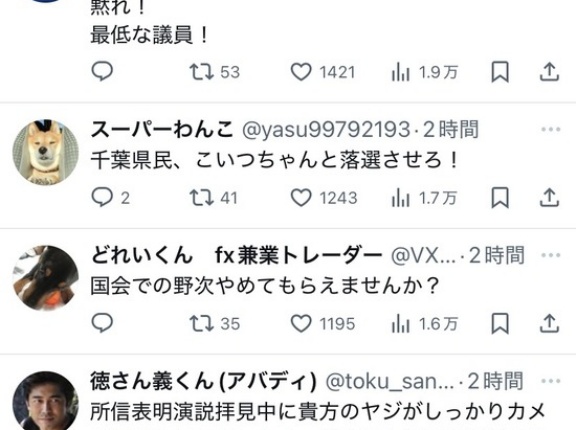
Task: Share the スーパーわんこ tweet
Action: 549,198
